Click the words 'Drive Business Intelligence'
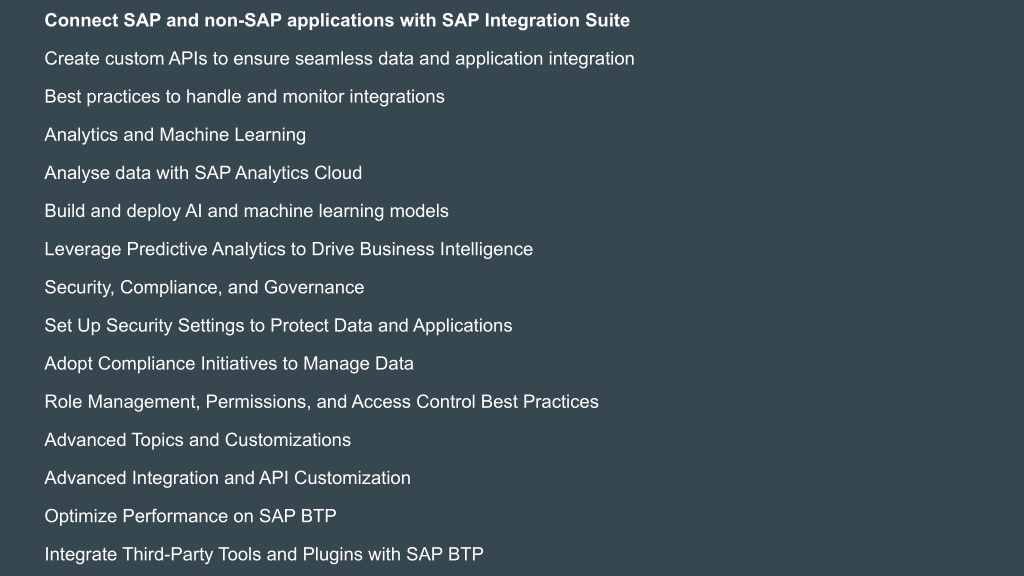 (422, 249)
